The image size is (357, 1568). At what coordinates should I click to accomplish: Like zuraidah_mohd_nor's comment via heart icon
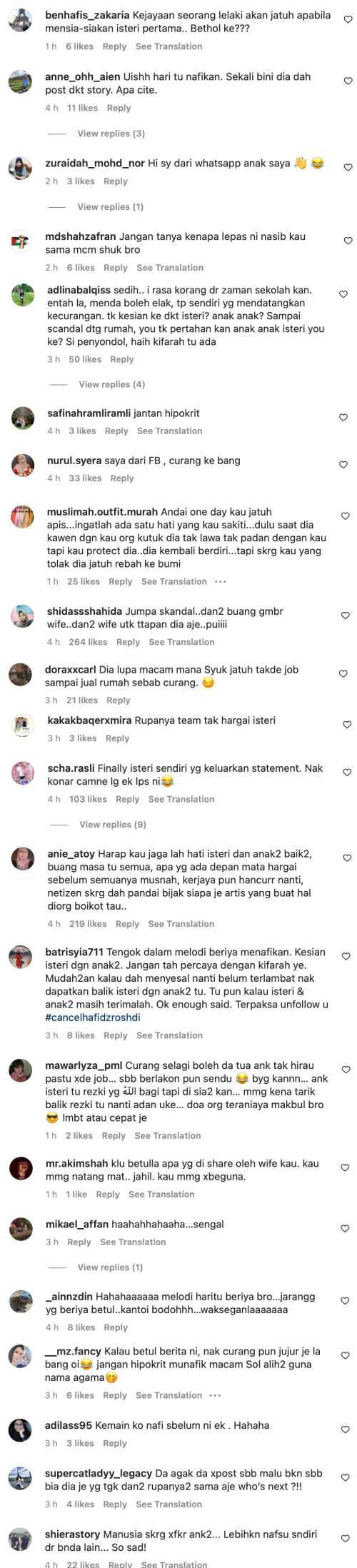[348, 168]
